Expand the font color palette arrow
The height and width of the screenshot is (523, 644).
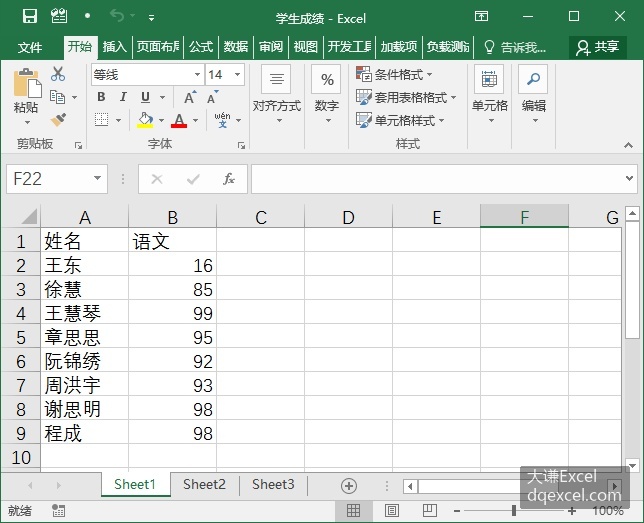point(196,120)
